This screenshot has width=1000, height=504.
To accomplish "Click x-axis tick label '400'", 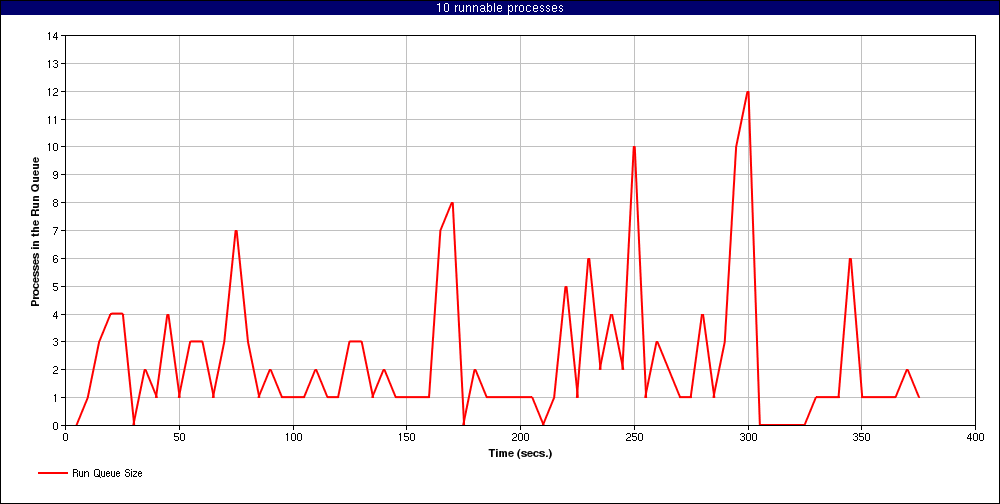I will coord(975,438).
